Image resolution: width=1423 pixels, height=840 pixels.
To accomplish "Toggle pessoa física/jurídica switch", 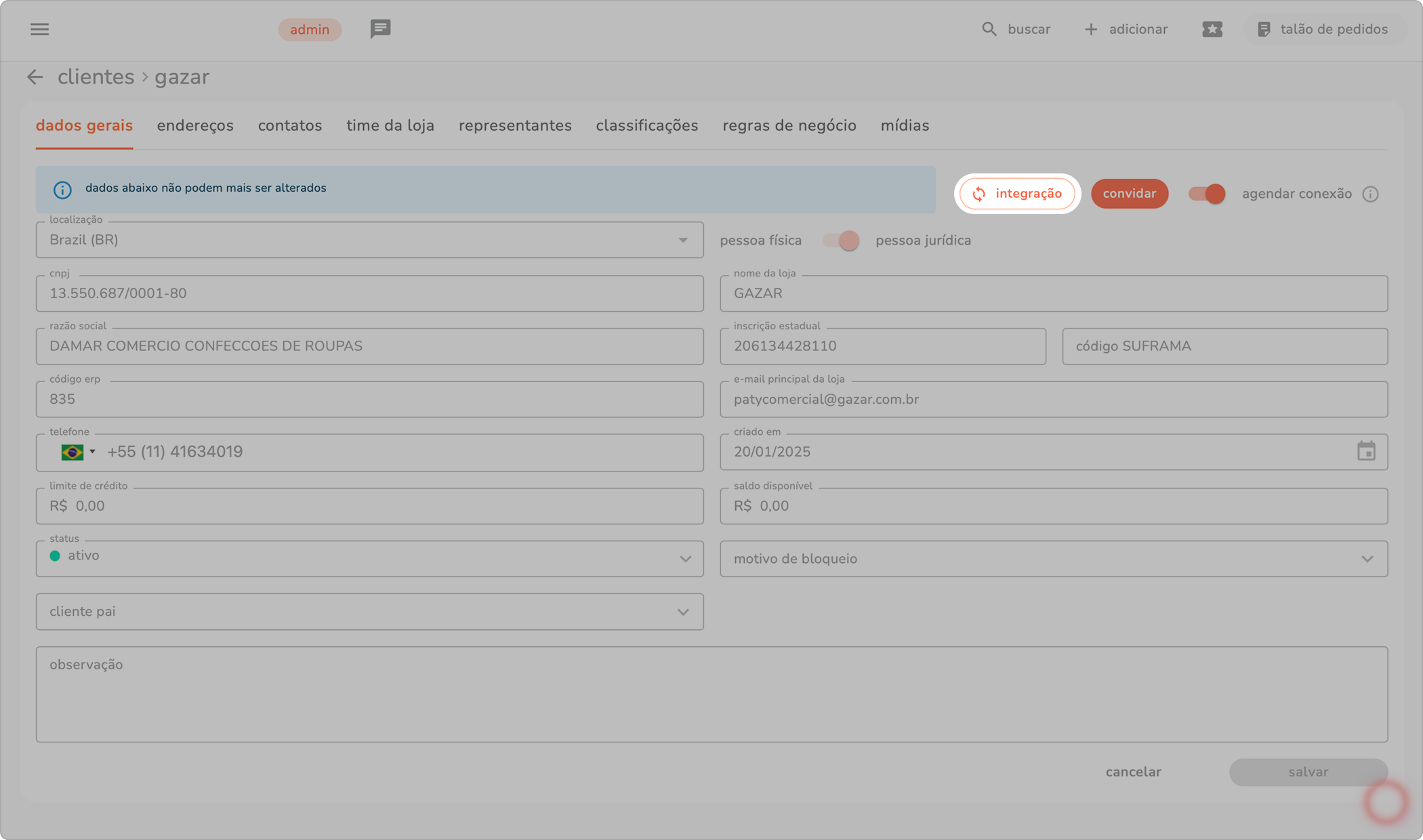I will 841,240.
